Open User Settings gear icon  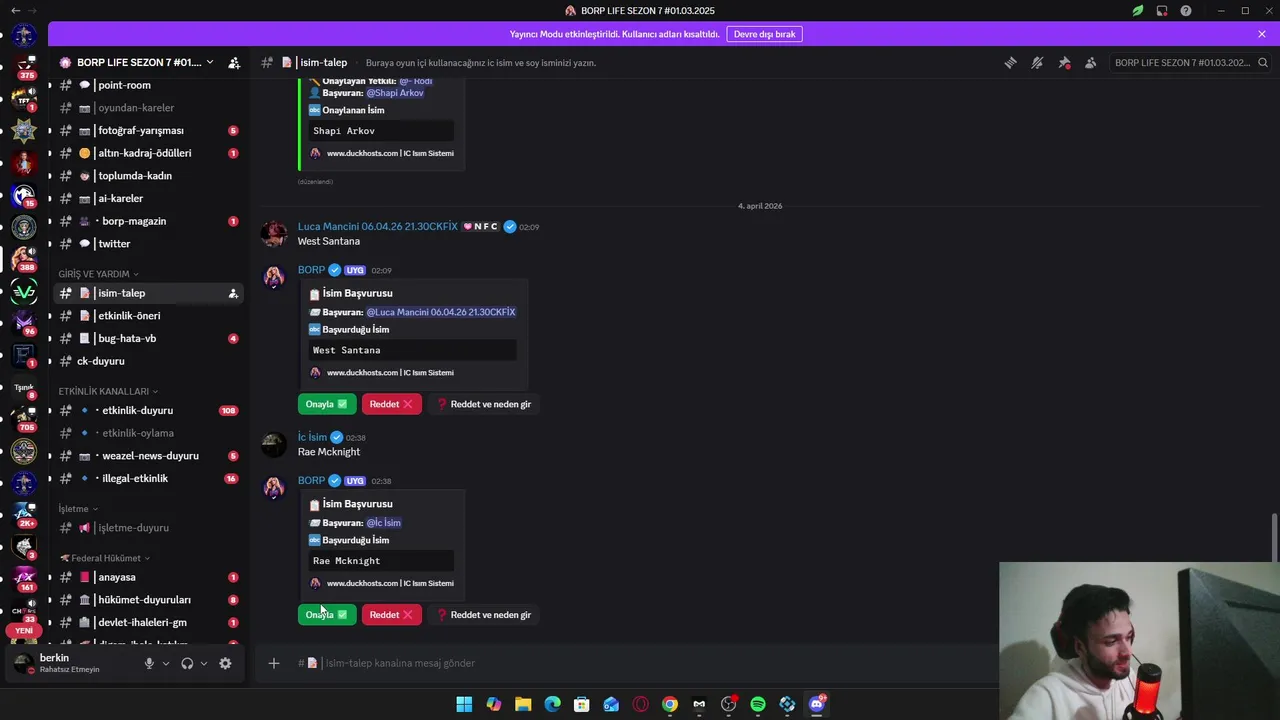[x=225, y=663]
